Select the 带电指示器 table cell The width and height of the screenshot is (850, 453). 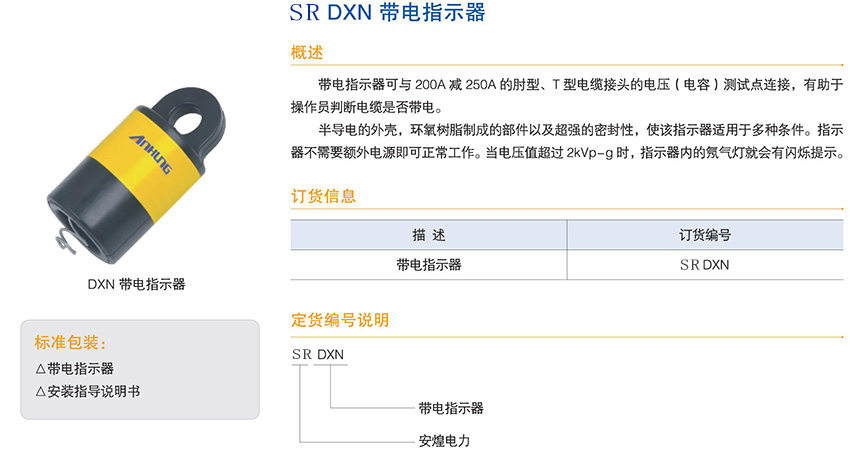(429, 264)
